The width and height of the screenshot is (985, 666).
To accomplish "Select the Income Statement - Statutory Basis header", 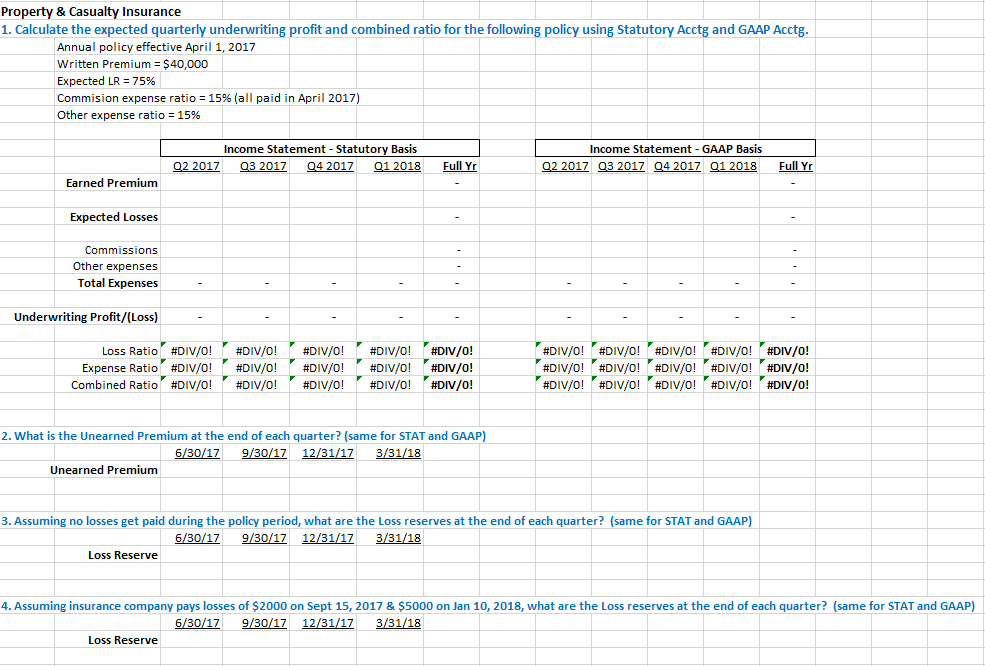I will [x=320, y=147].
